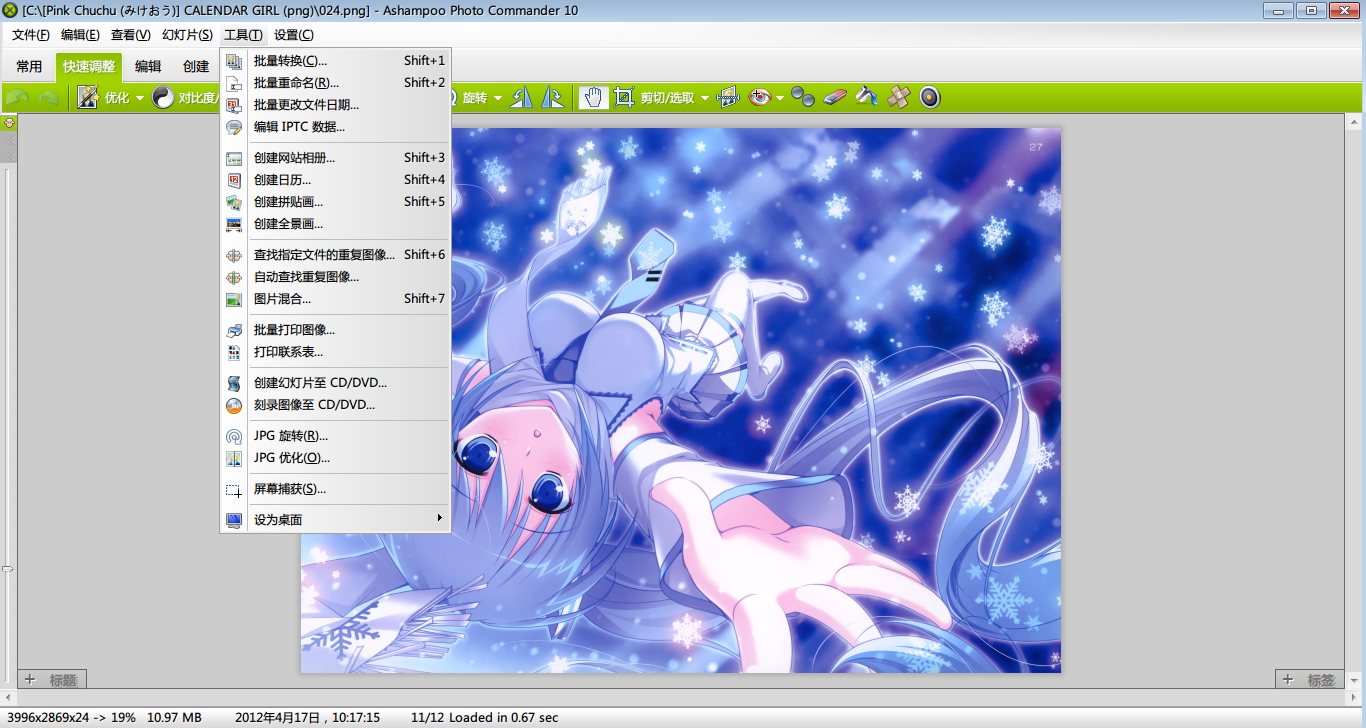Click the create web album icon
Image resolution: width=1366 pixels, height=728 pixels.
[x=234, y=158]
